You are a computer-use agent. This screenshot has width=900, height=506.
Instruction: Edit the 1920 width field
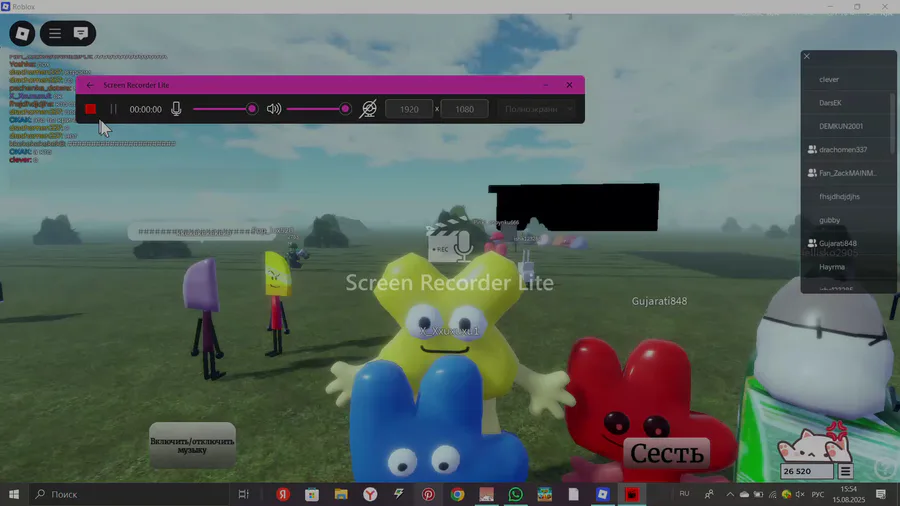point(409,109)
